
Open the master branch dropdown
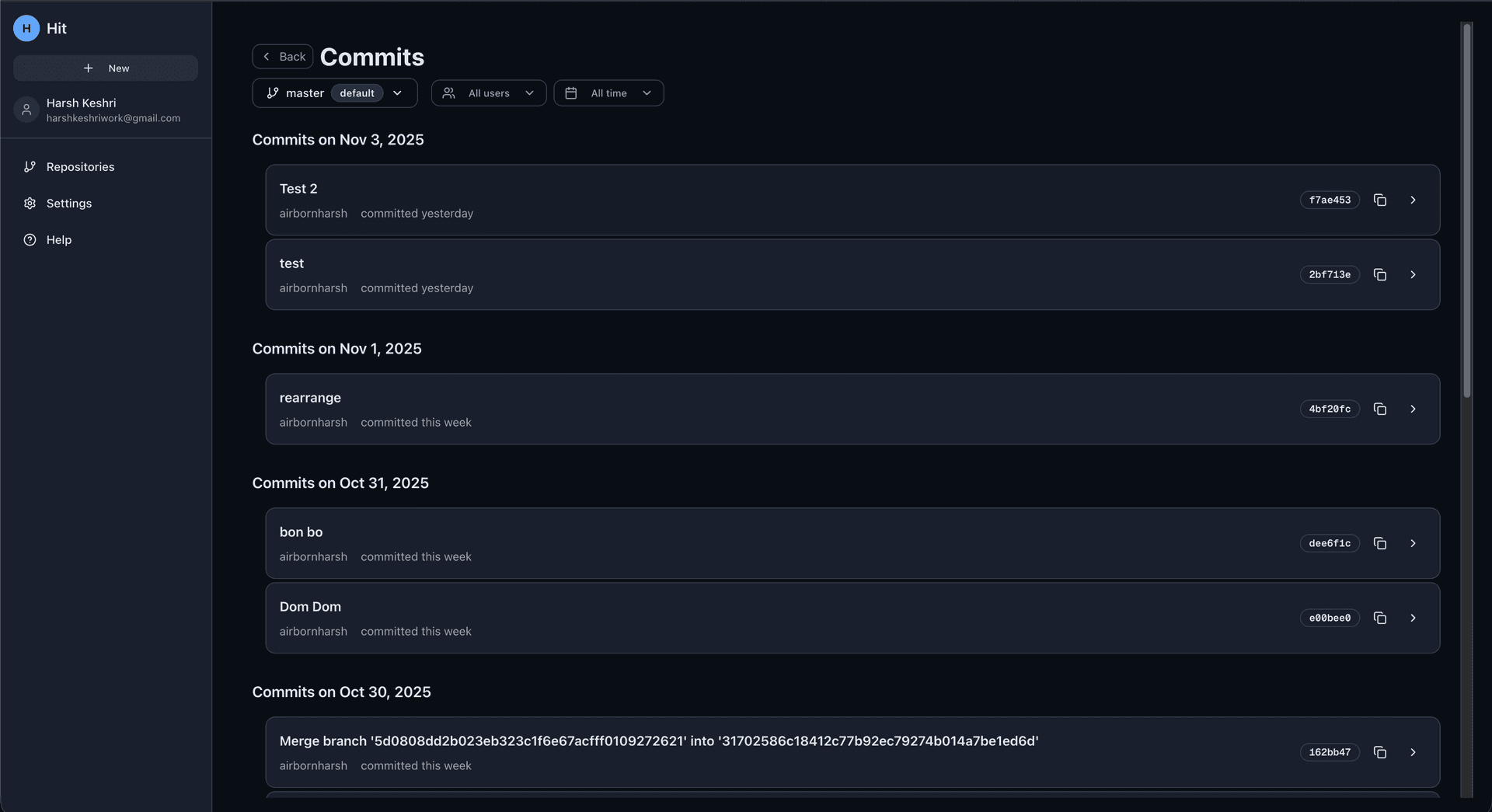(396, 92)
